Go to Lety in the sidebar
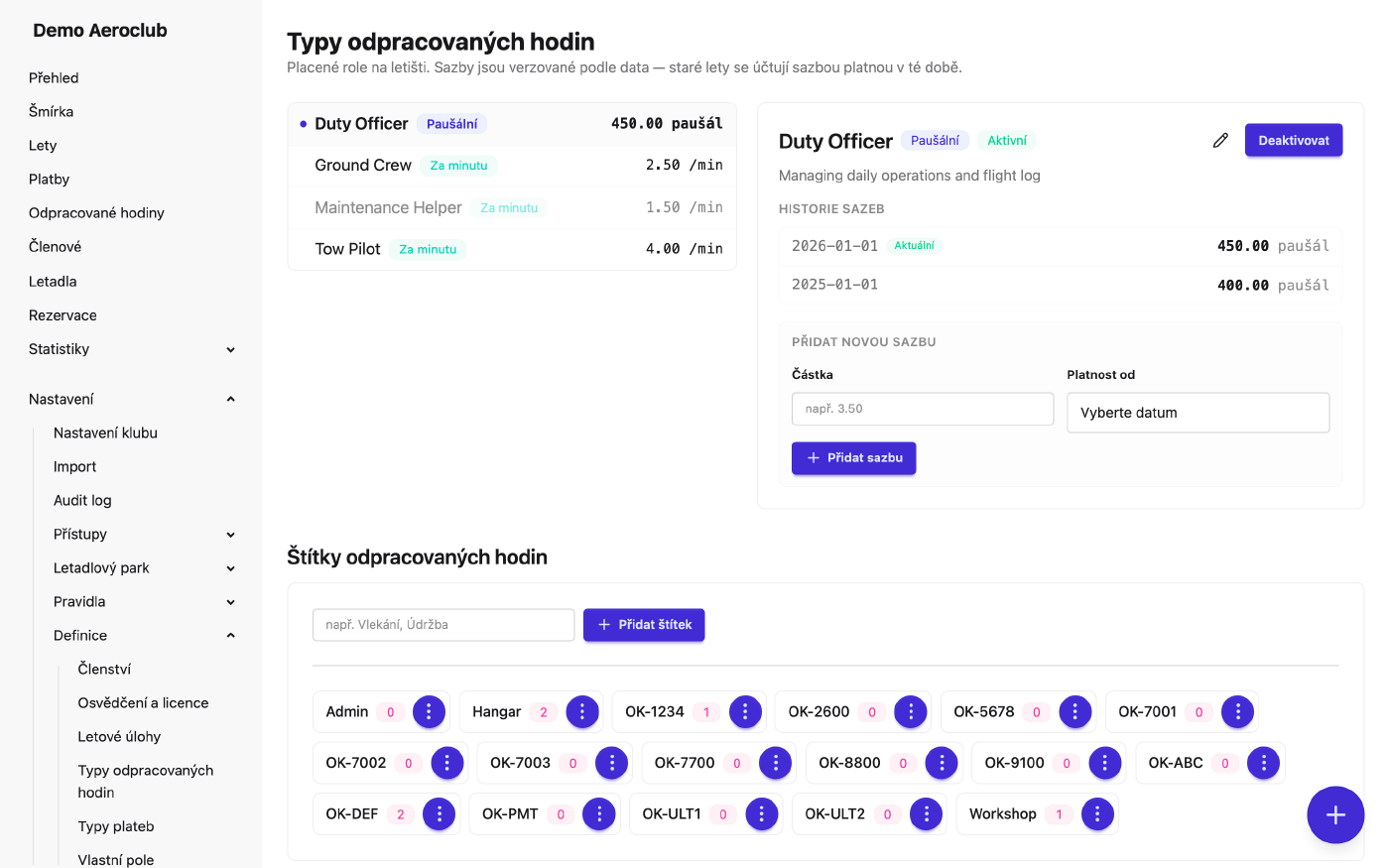 (x=43, y=145)
